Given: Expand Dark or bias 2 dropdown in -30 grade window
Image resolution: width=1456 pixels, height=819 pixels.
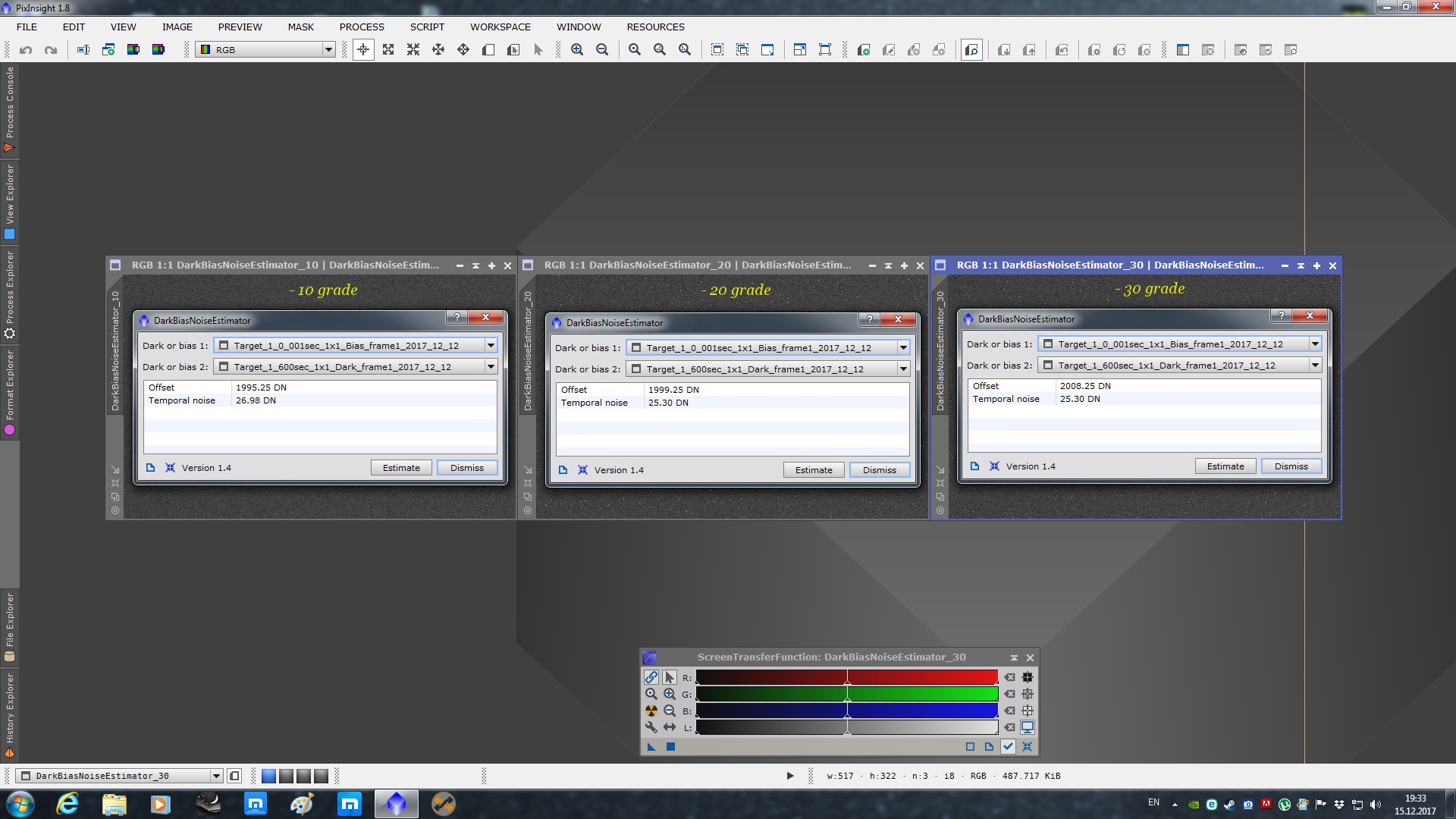Looking at the screenshot, I should (x=1315, y=366).
